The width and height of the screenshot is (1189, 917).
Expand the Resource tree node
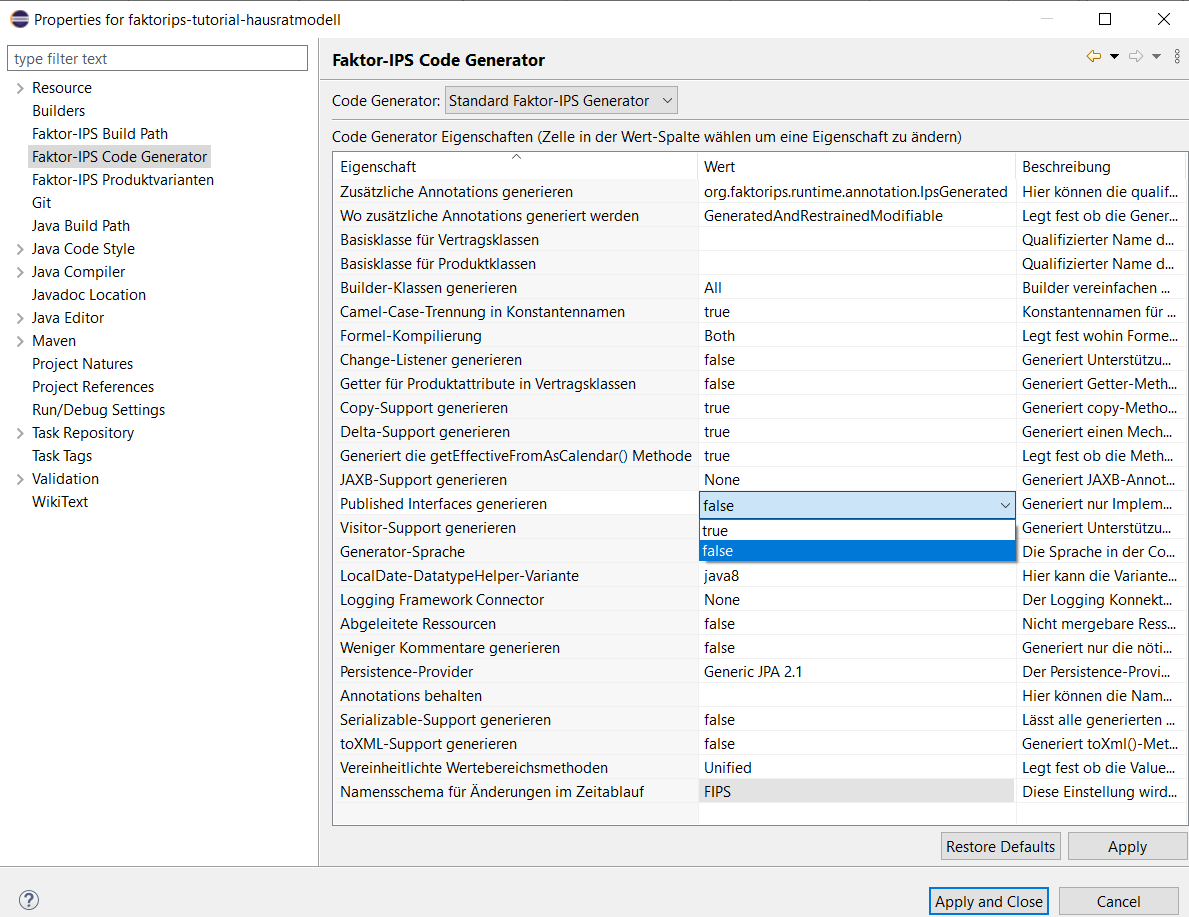point(20,89)
